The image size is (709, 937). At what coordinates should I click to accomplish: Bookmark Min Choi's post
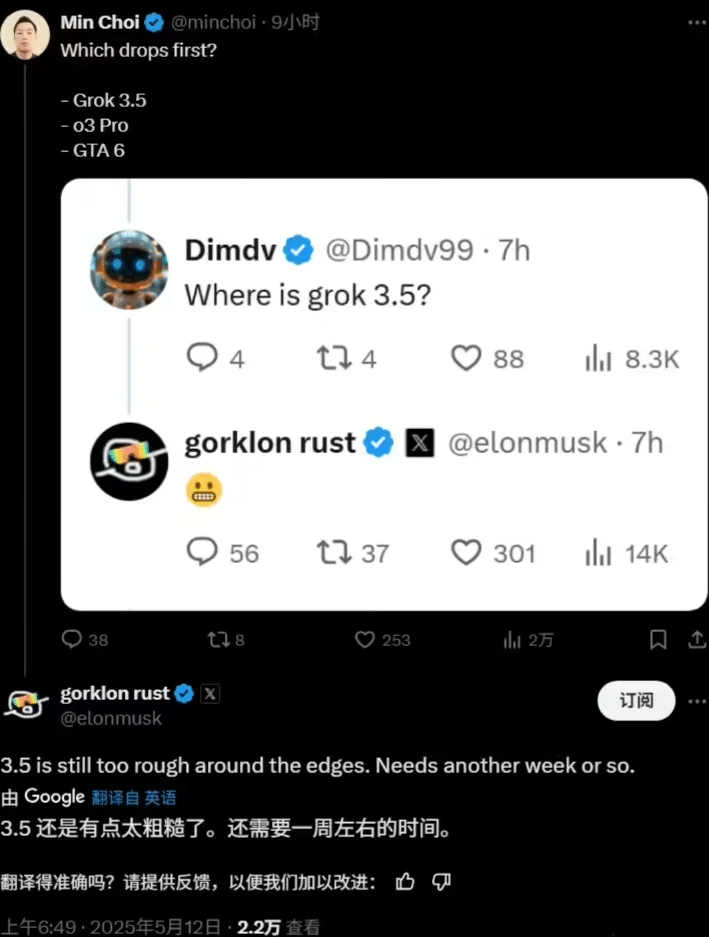point(658,640)
